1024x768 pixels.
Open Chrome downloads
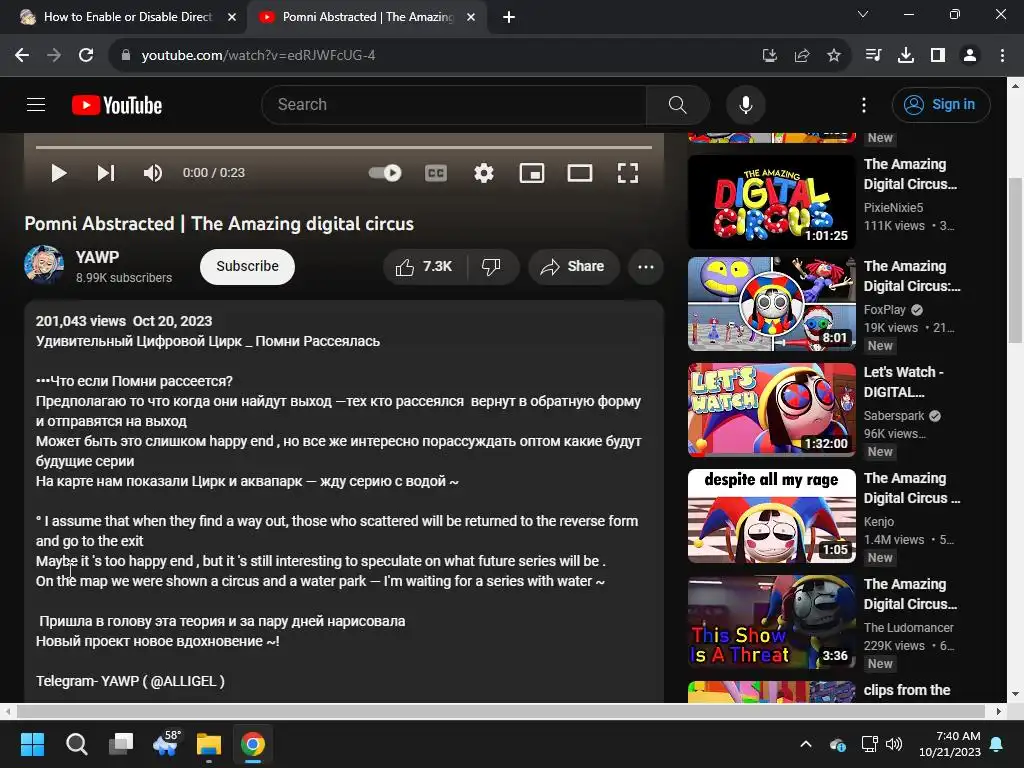click(x=906, y=56)
